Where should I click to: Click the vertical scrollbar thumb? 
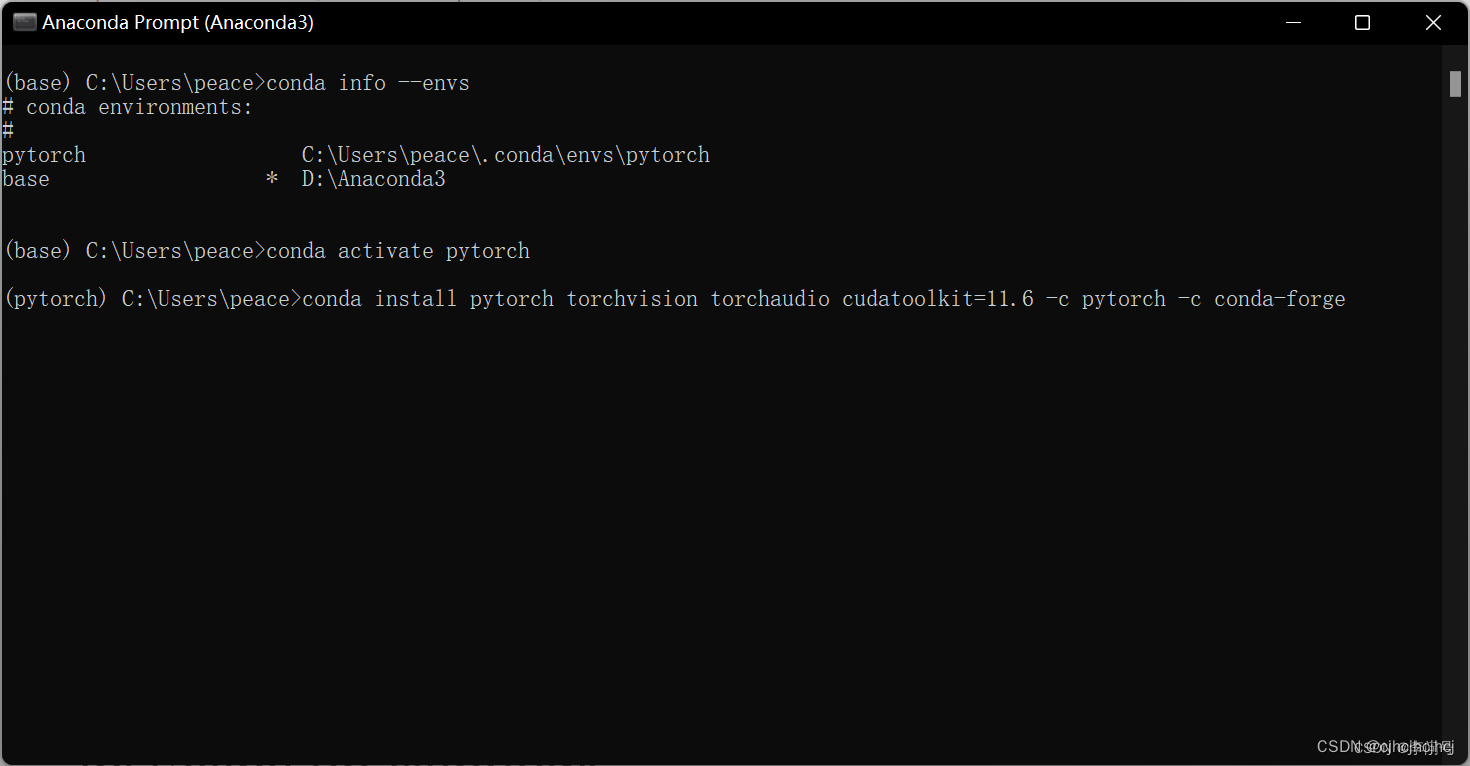tap(1456, 84)
